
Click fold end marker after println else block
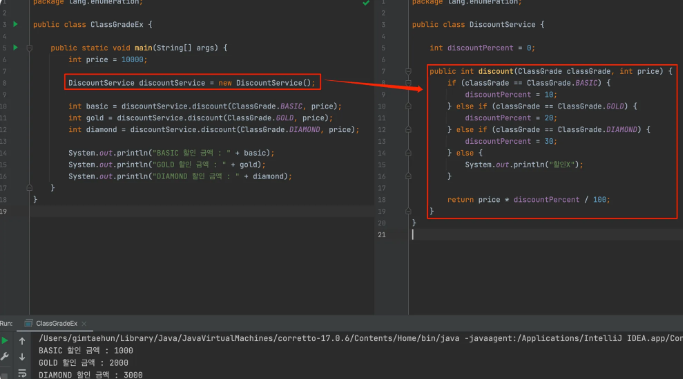(408, 176)
